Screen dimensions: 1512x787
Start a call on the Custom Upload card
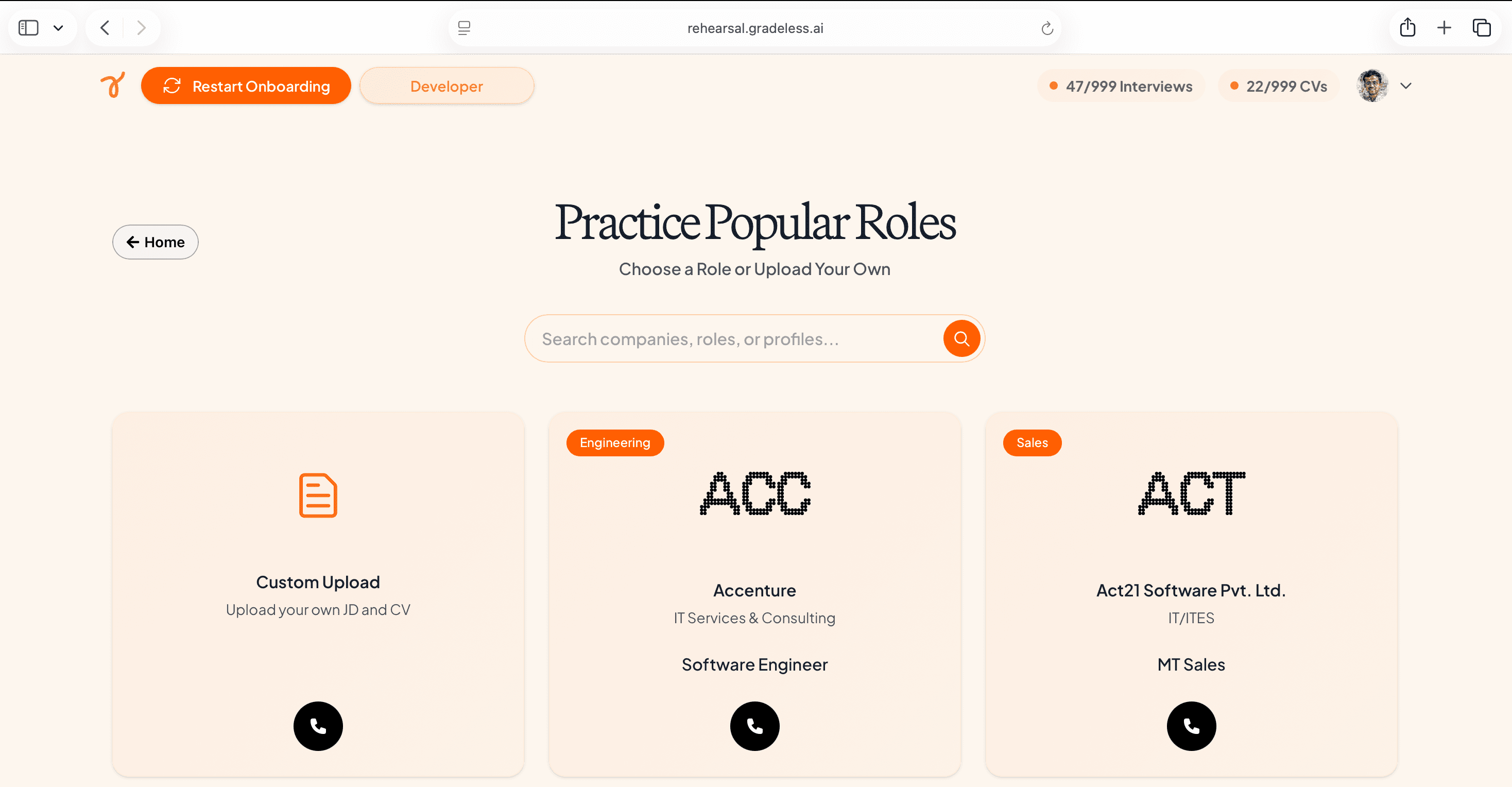click(x=318, y=726)
